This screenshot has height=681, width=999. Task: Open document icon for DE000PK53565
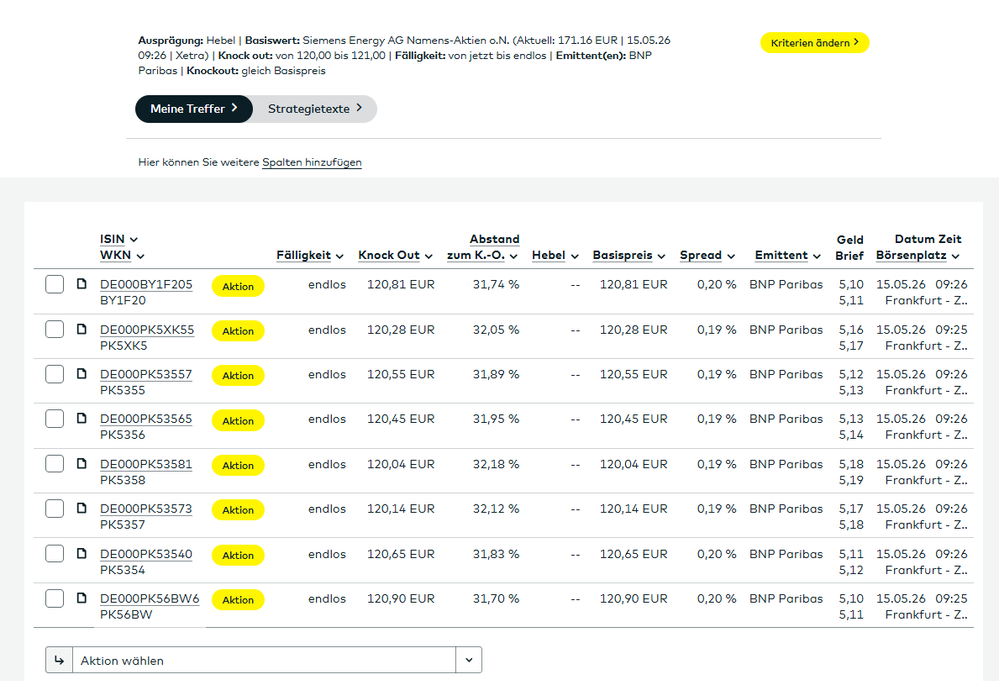click(82, 418)
